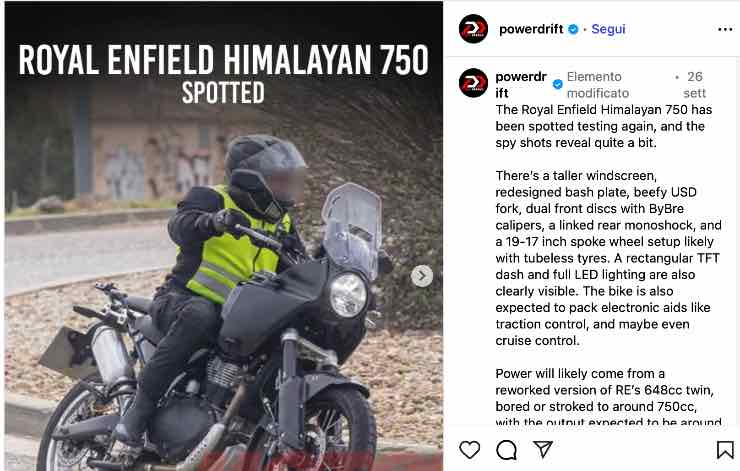Share the post with the paper plane icon
Screen dimensions: 740x471
click(x=543, y=449)
